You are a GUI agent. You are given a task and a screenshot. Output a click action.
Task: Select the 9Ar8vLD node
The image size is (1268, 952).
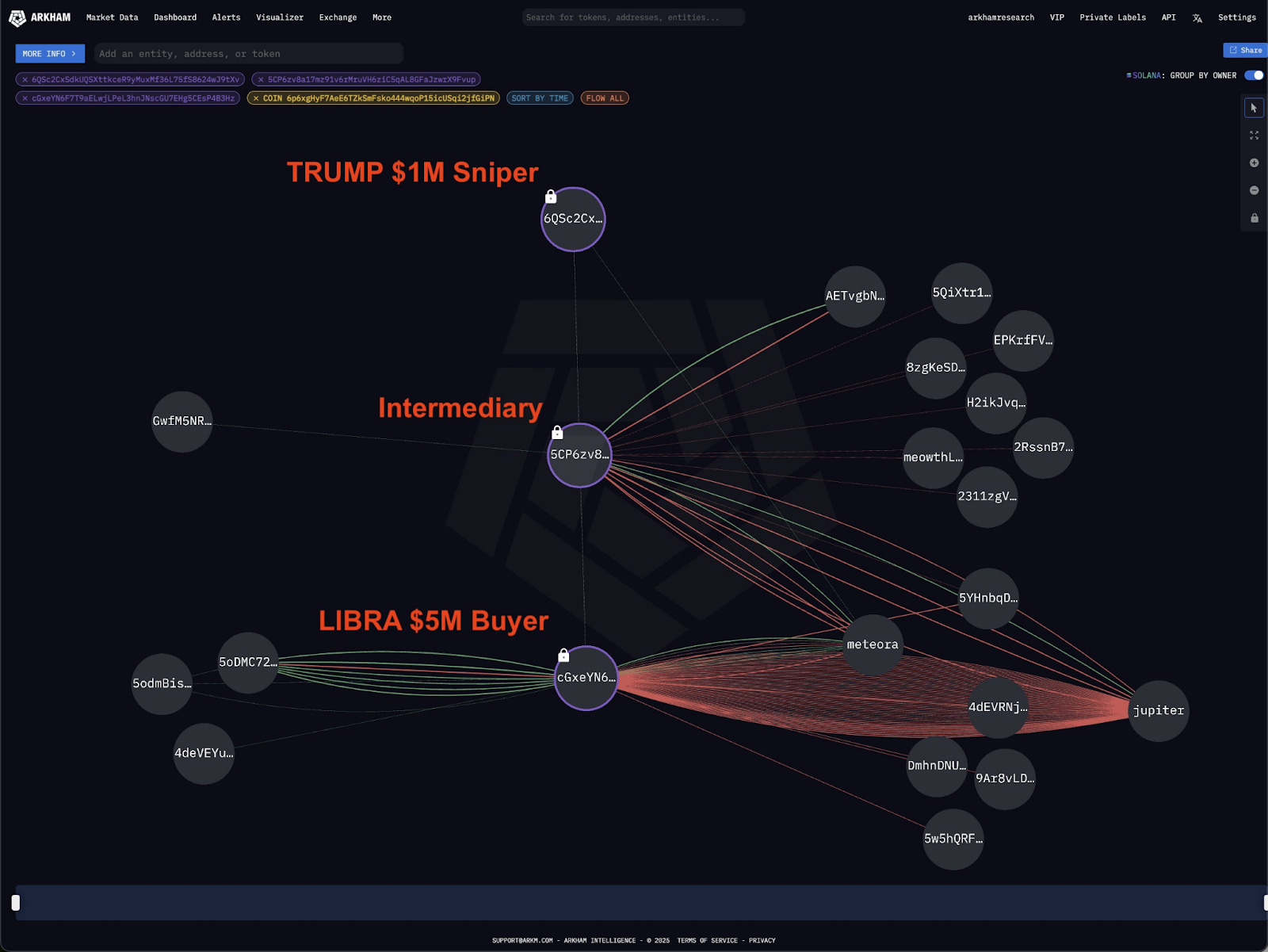[1005, 779]
